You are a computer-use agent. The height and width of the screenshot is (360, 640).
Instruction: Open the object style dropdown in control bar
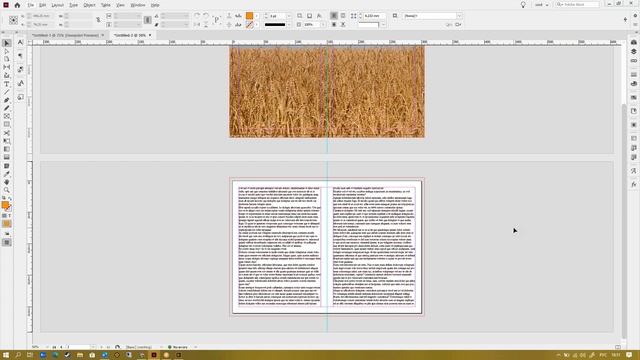pyautogui.click(x=459, y=16)
